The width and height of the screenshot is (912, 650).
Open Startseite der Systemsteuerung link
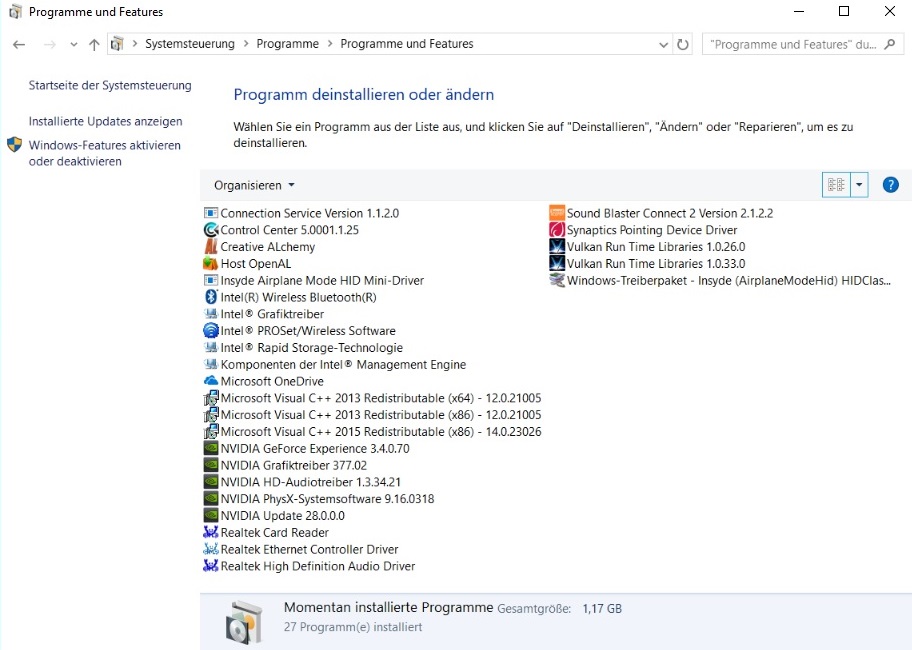click(x=110, y=85)
